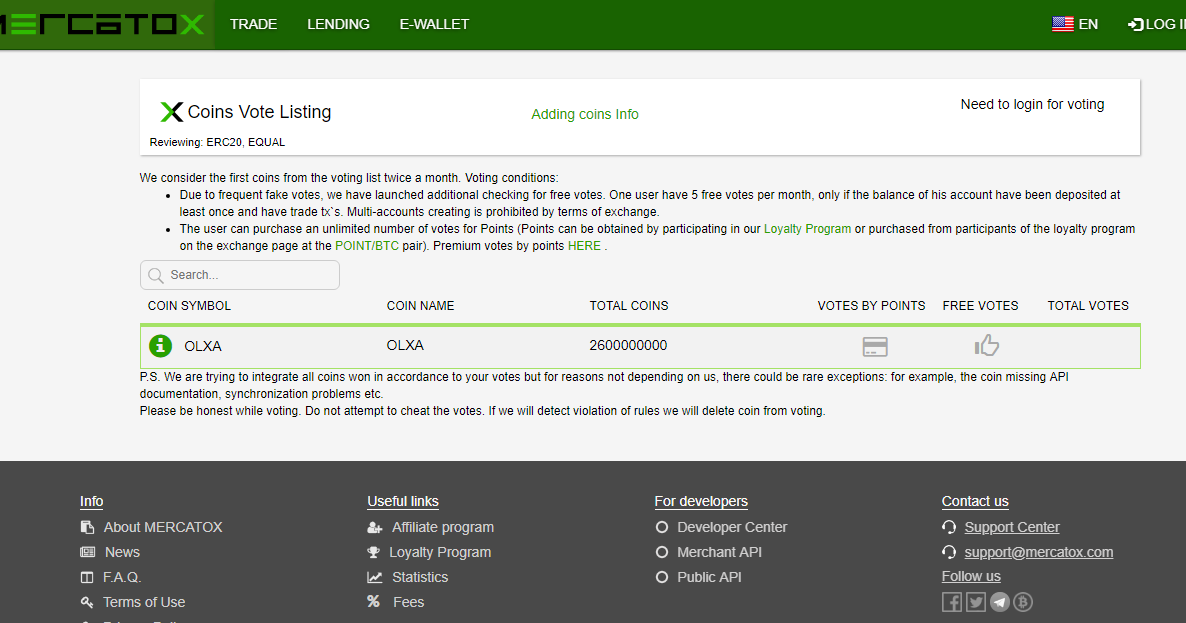The width and height of the screenshot is (1186, 623).
Task: Follow the Loyalty Program inline link
Action: click(807, 229)
